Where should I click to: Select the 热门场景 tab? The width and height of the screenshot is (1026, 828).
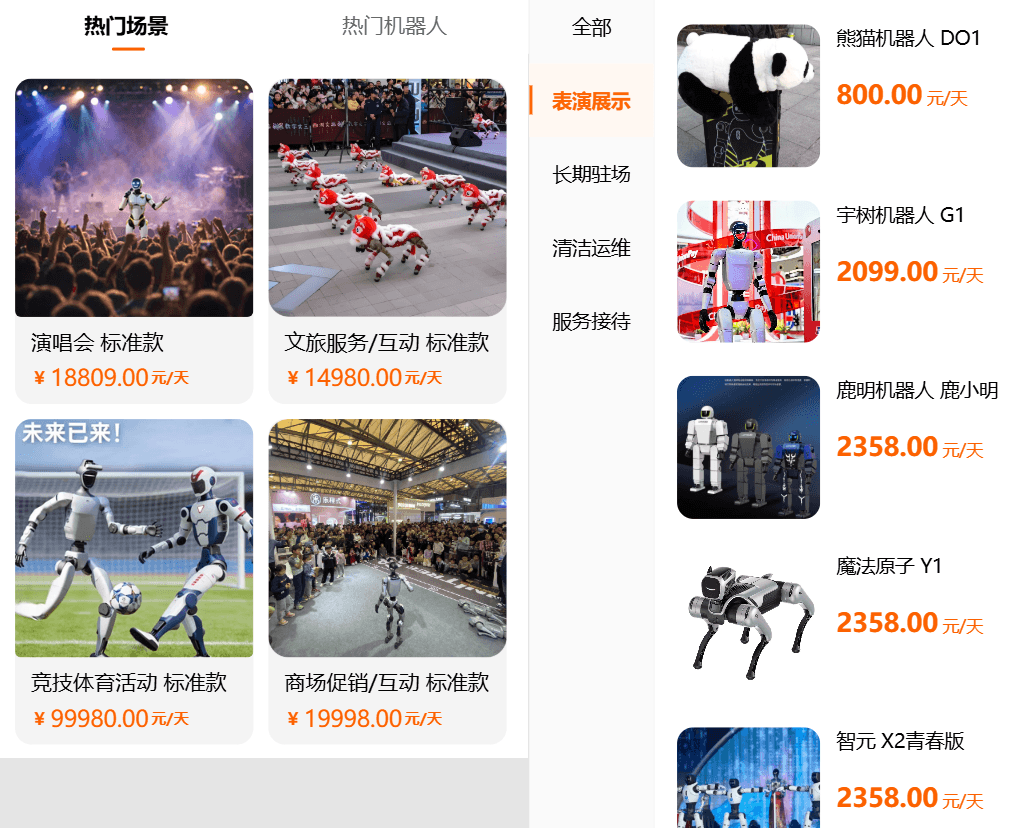126,26
